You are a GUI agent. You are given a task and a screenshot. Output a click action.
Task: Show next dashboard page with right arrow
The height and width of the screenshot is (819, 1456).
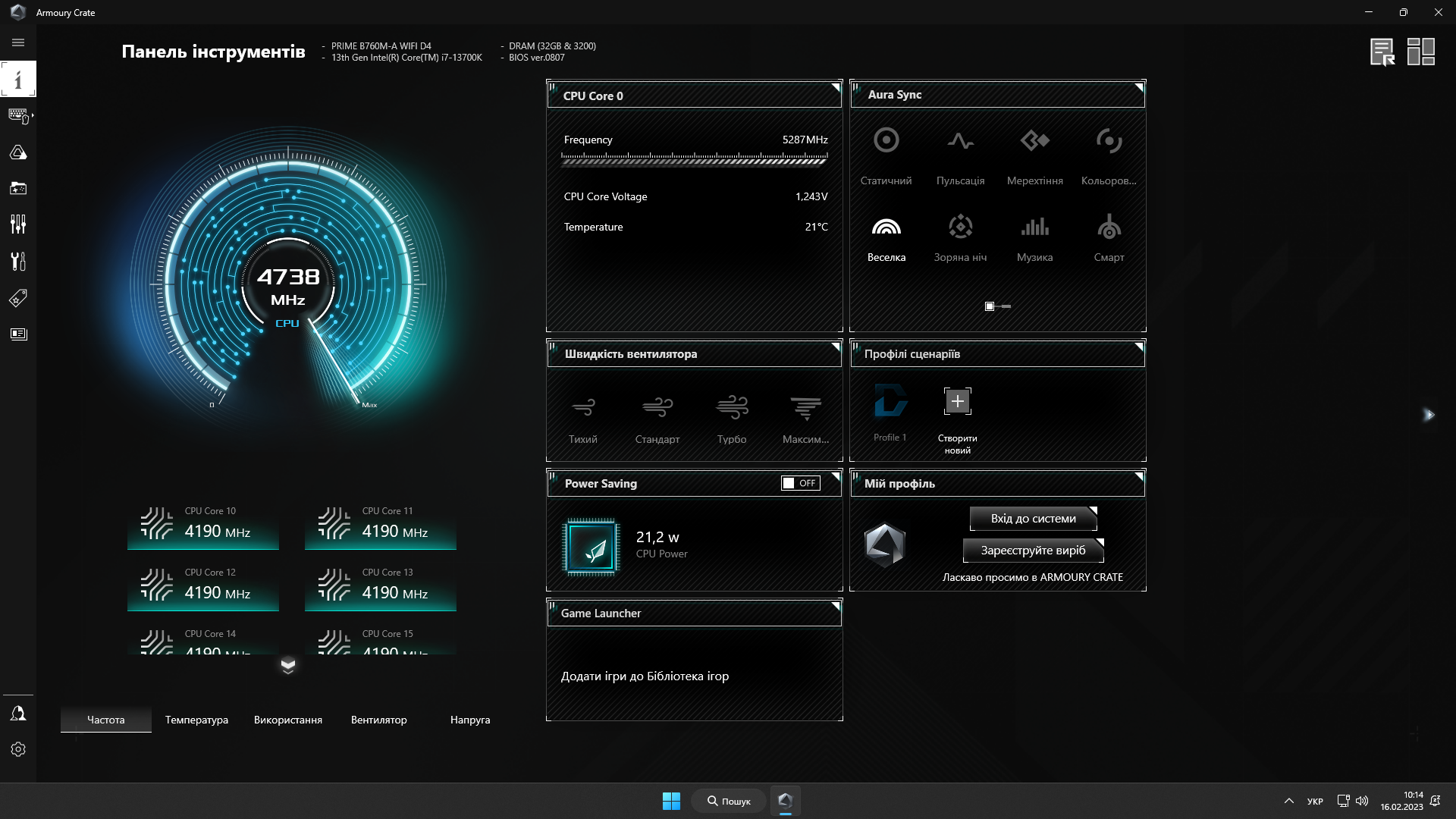(1429, 415)
